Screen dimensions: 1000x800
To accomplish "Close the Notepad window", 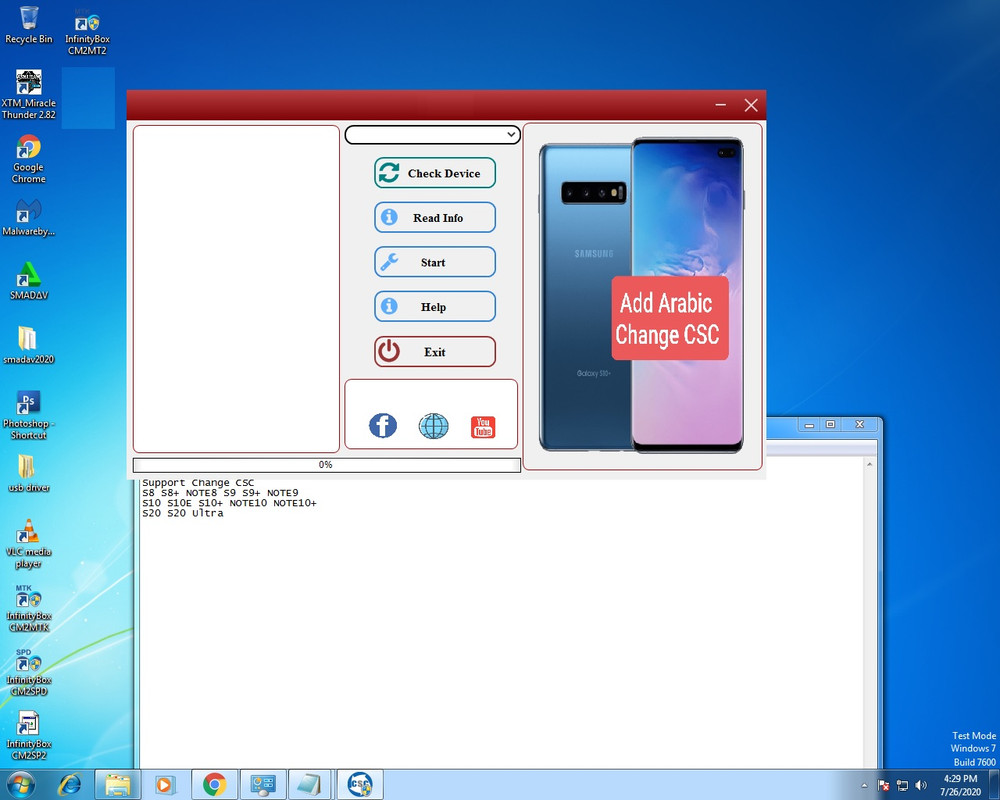I will point(859,425).
